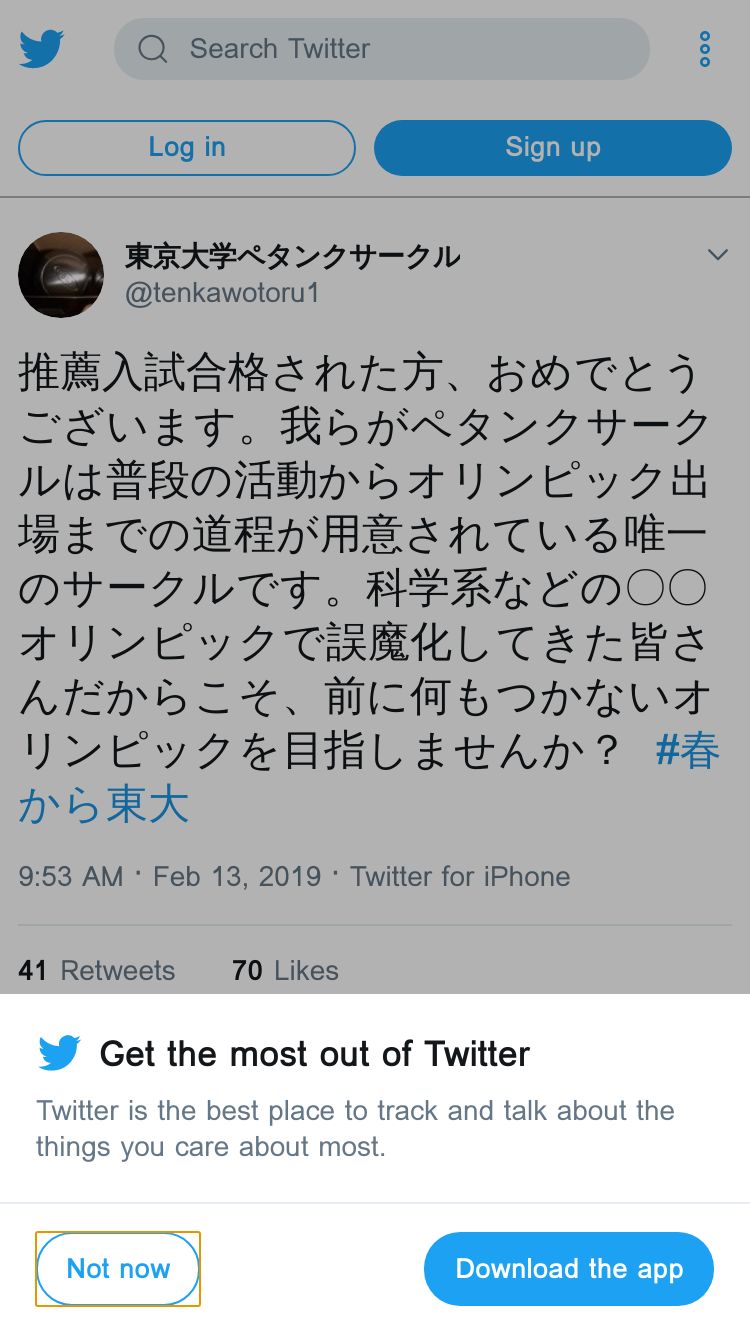Tap the Download the app button

[x=569, y=1269]
